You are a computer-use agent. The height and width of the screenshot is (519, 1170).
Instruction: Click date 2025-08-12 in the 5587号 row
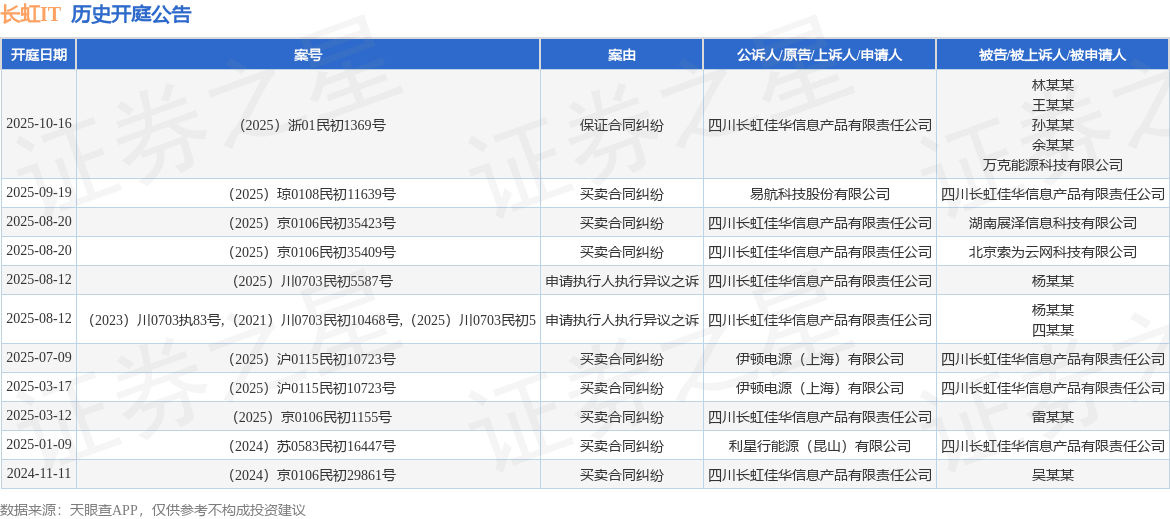[x=39, y=280]
